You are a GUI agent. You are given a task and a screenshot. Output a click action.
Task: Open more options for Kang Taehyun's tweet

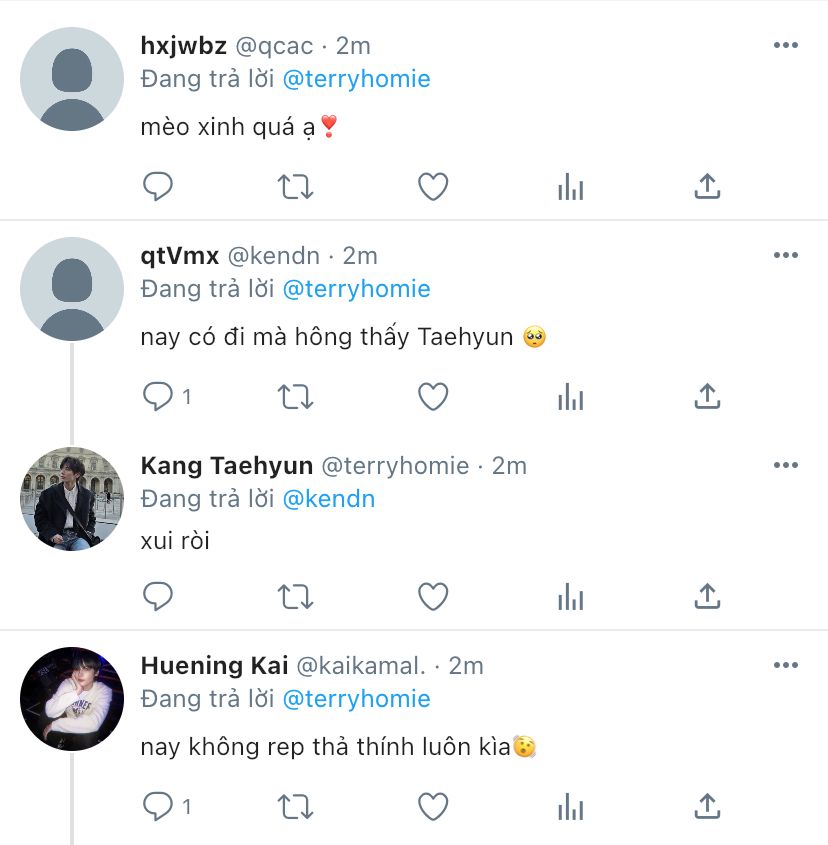(x=785, y=465)
